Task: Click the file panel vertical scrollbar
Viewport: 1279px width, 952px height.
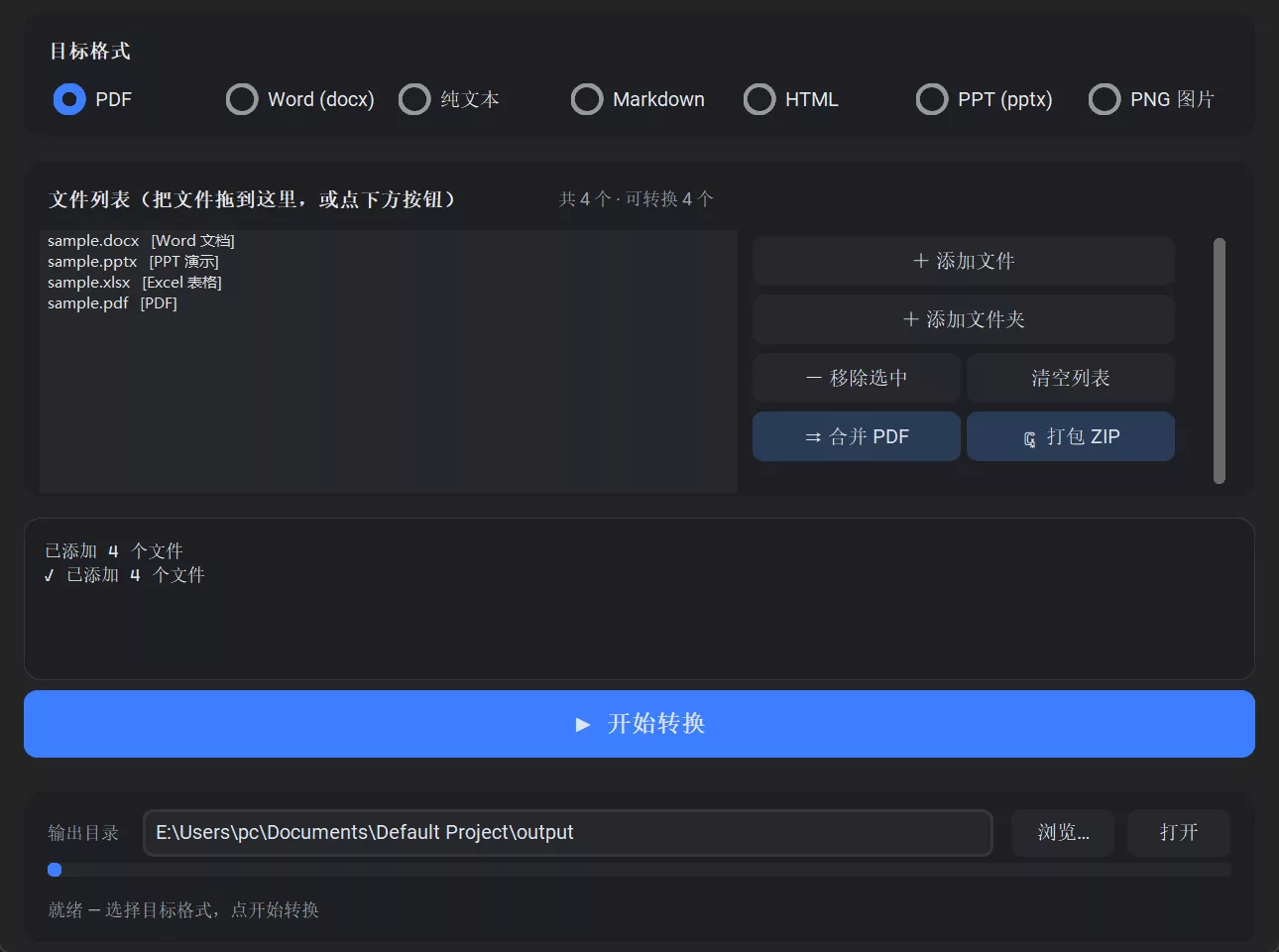Action: [1220, 361]
